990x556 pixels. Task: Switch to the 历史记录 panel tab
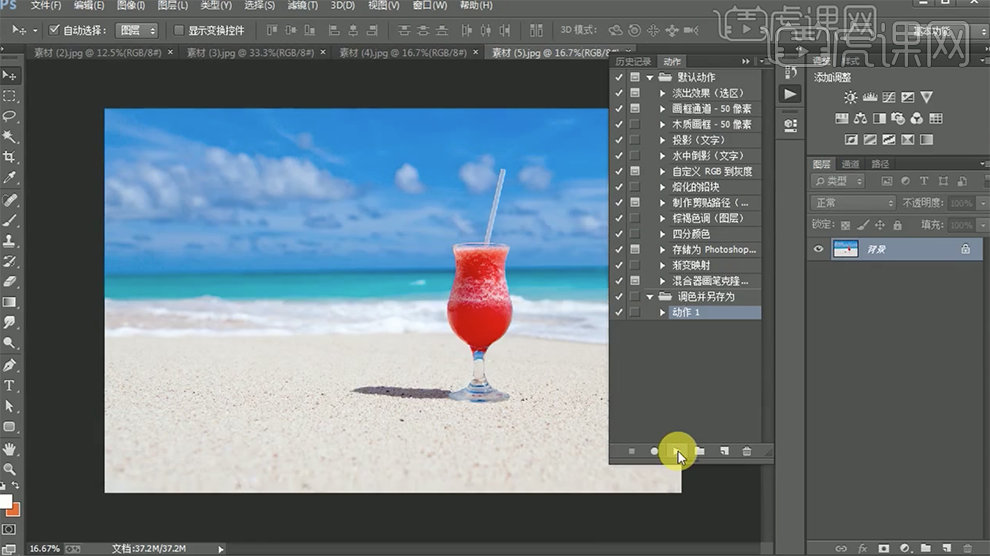(x=633, y=62)
